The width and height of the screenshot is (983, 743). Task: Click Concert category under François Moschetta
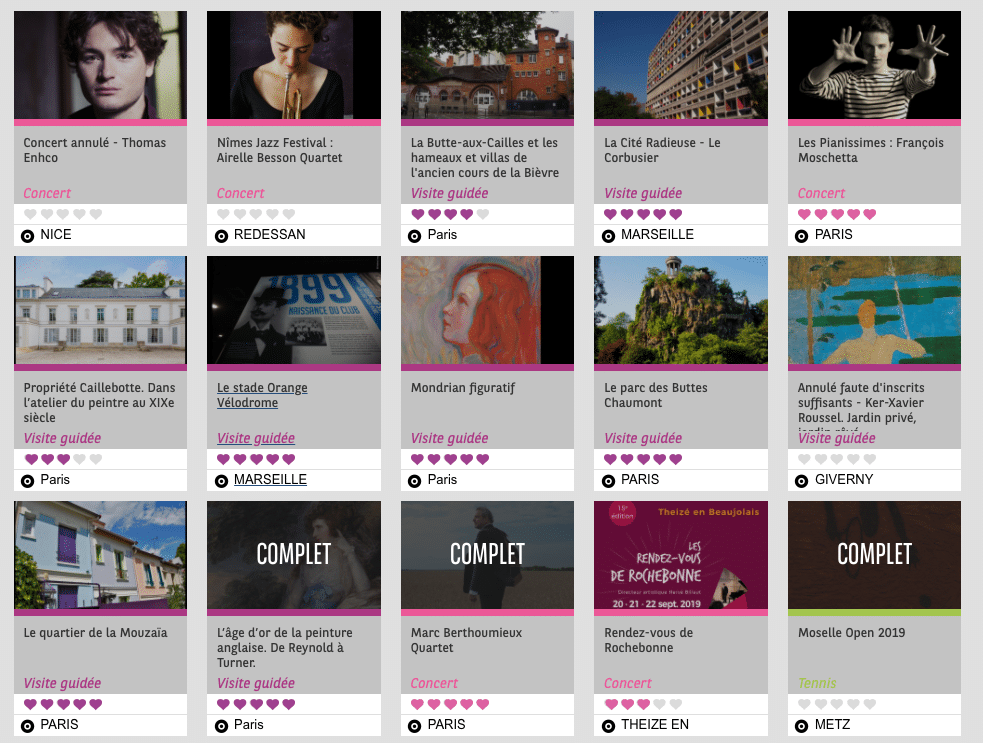point(821,193)
